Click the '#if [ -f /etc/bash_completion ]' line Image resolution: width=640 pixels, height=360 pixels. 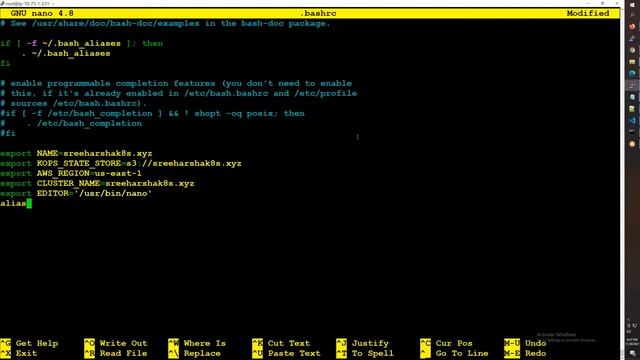(x=152, y=113)
